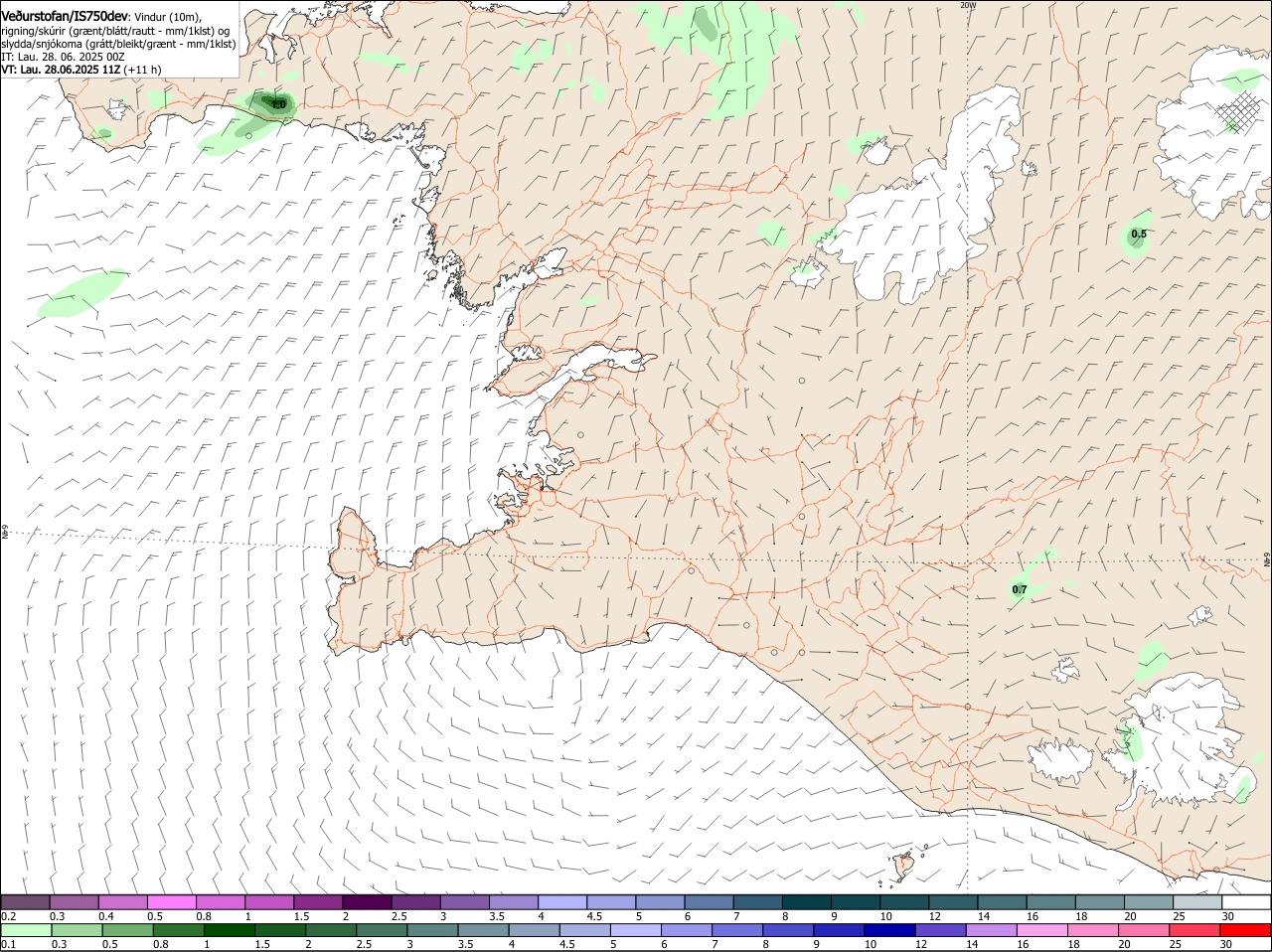
Task: Pick the white upper legend swatch at 30
Action: 1247,902
